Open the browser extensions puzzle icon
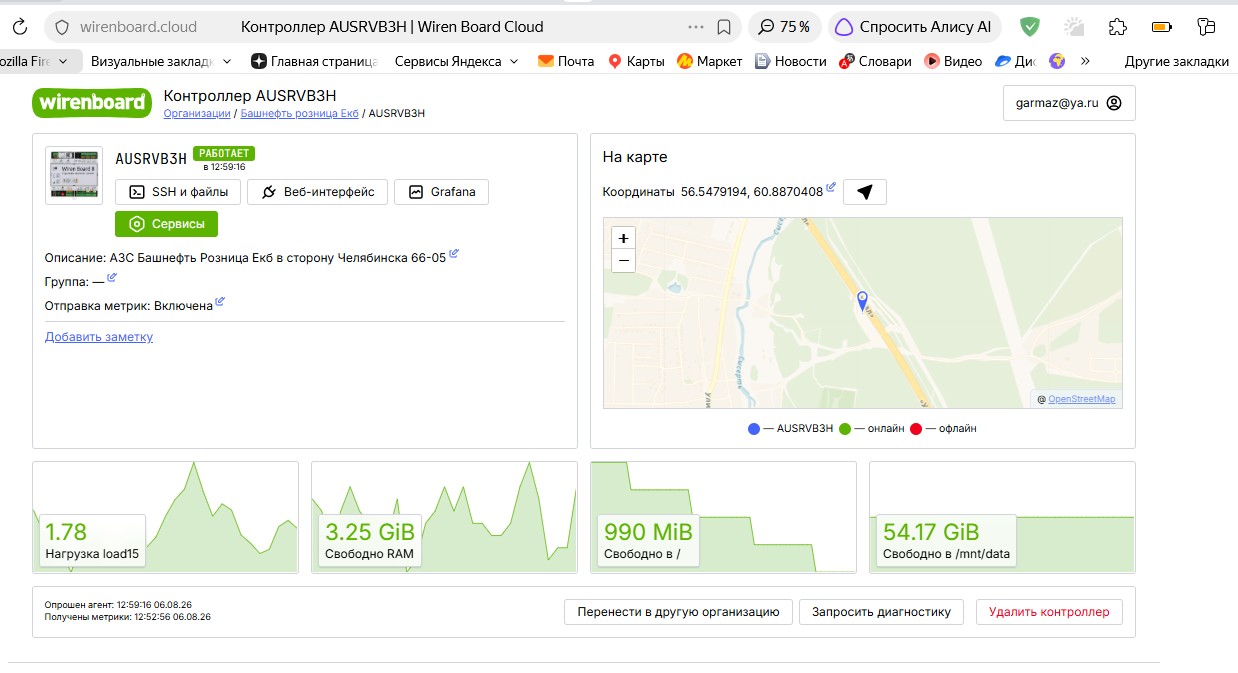This screenshot has width=1238, height=673. (x=1118, y=27)
